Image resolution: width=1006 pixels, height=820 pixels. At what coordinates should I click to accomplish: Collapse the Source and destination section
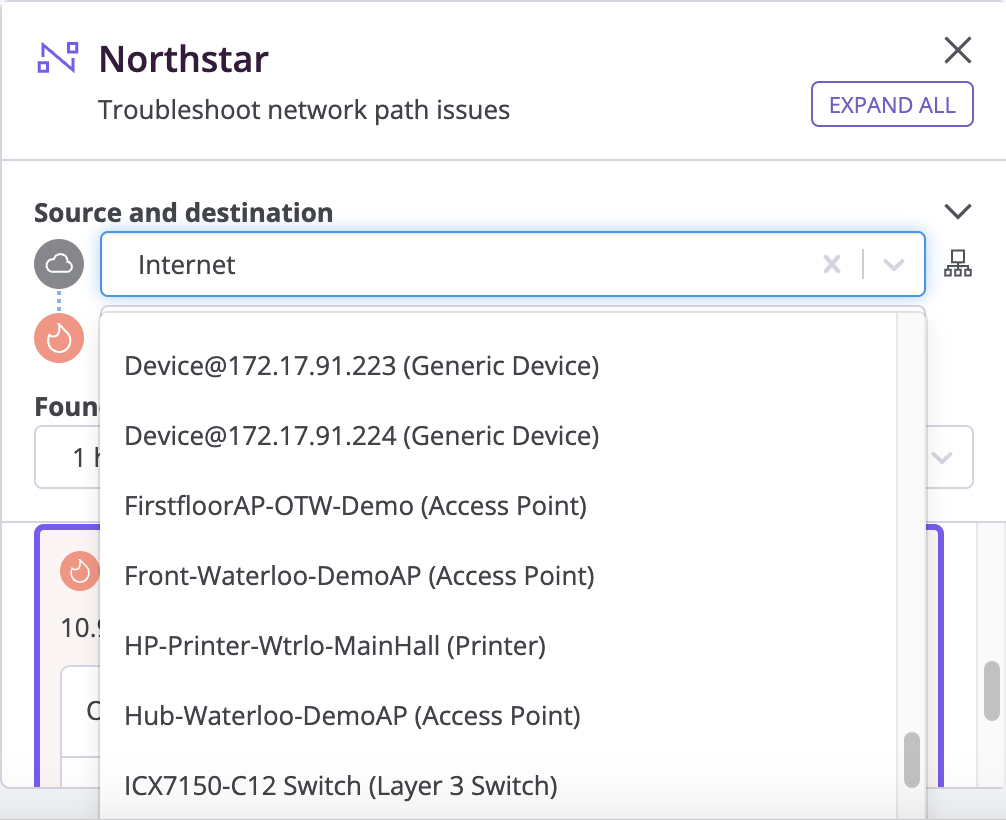(958, 211)
